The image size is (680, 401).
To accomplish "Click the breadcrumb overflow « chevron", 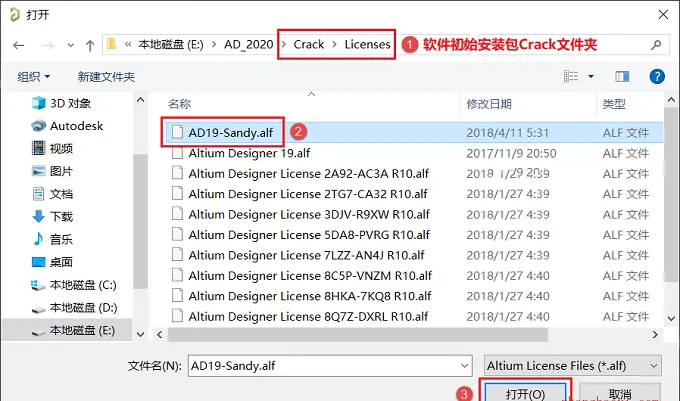I will [128, 44].
